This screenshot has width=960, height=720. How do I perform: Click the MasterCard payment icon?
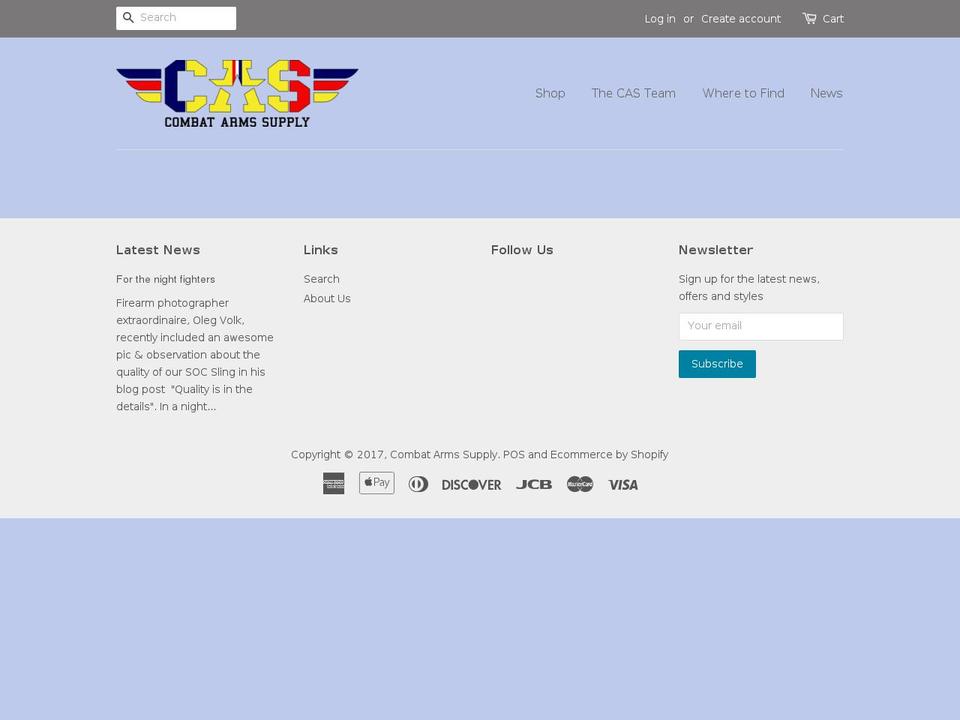pos(580,484)
